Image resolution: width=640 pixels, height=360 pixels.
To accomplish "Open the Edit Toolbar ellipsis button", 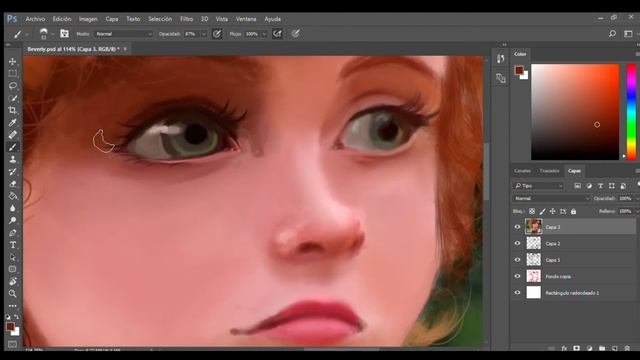I will tap(13, 306).
